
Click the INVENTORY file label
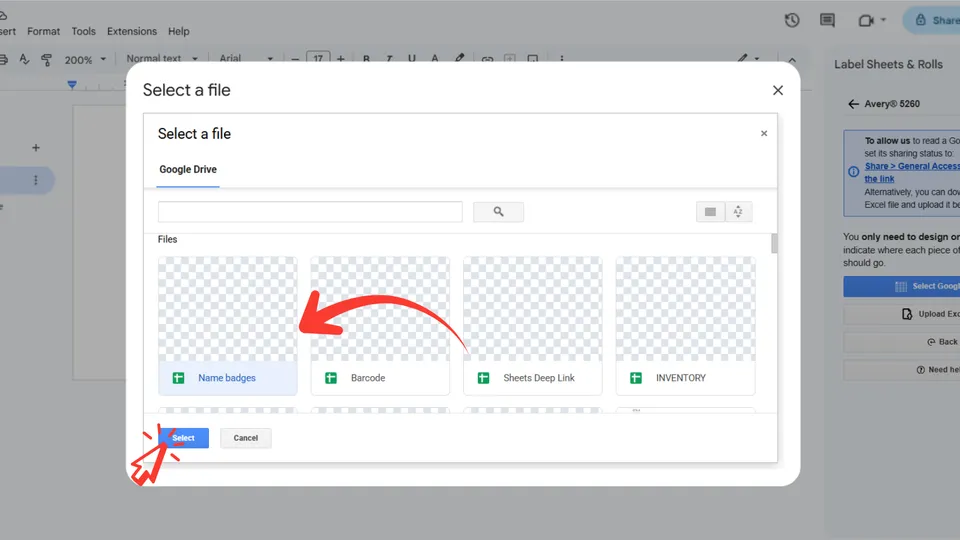pos(681,378)
